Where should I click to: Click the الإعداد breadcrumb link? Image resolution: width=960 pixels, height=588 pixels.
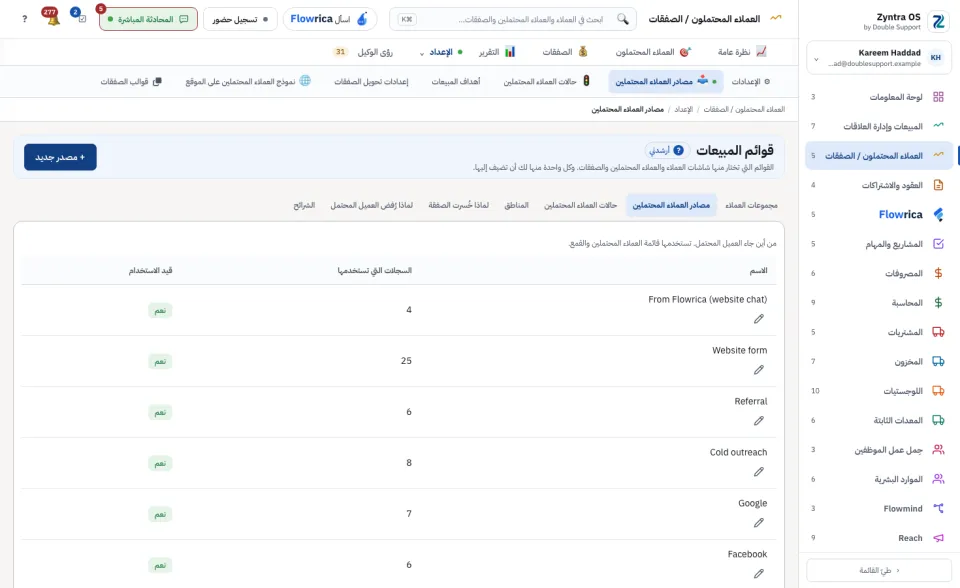pyautogui.click(x=683, y=109)
